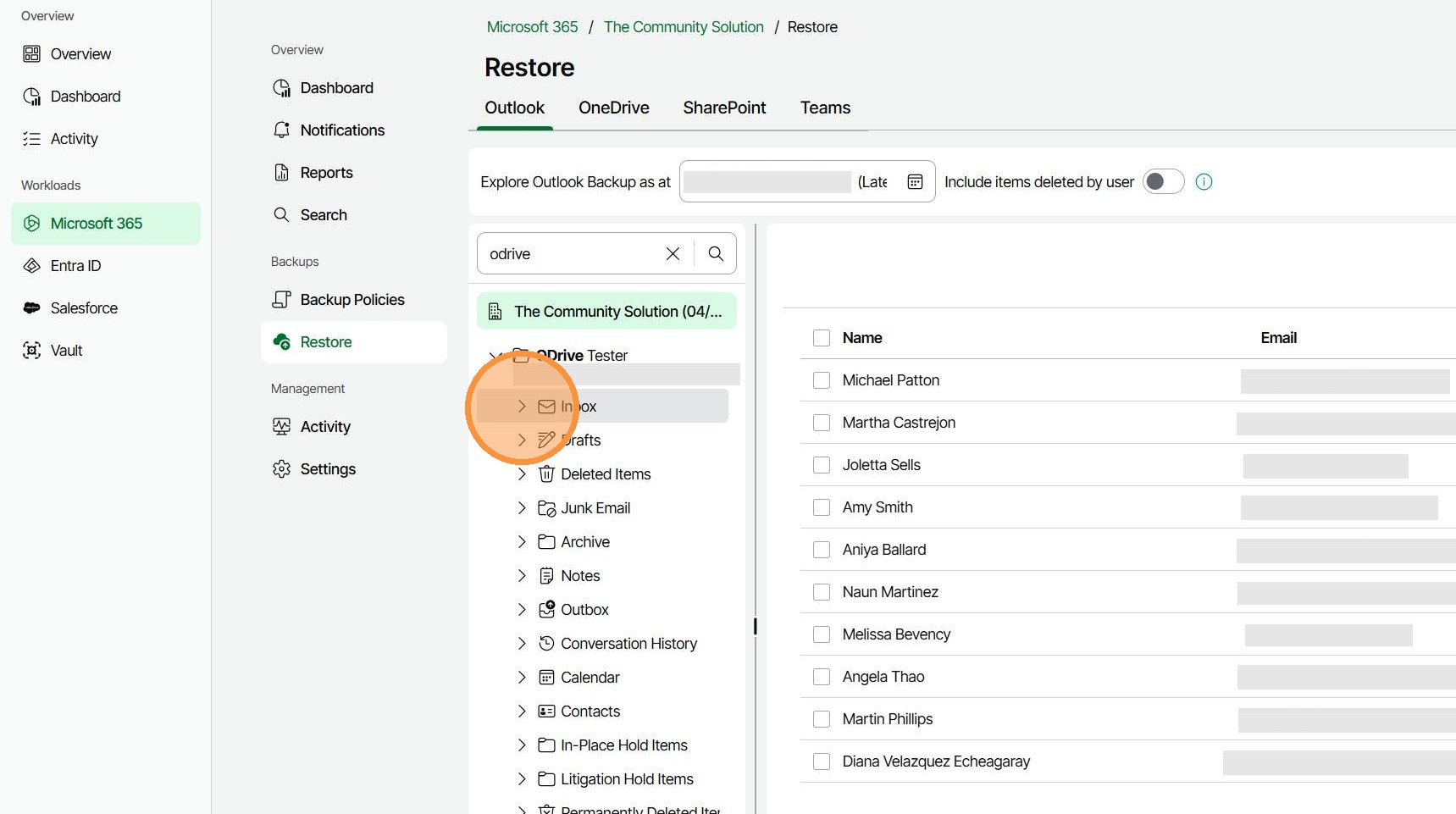Expand the Deleted Items folder

tap(522, 474)
